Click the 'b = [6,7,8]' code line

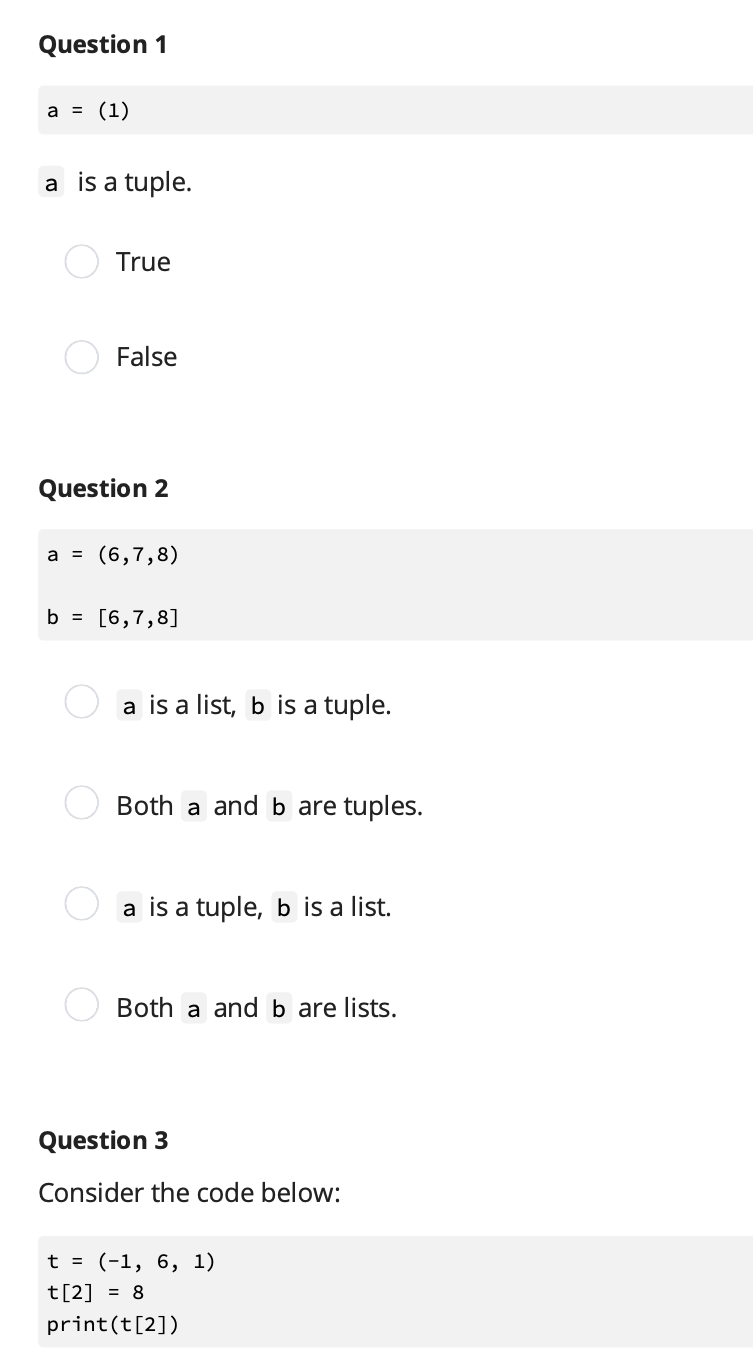pos(113,617)
